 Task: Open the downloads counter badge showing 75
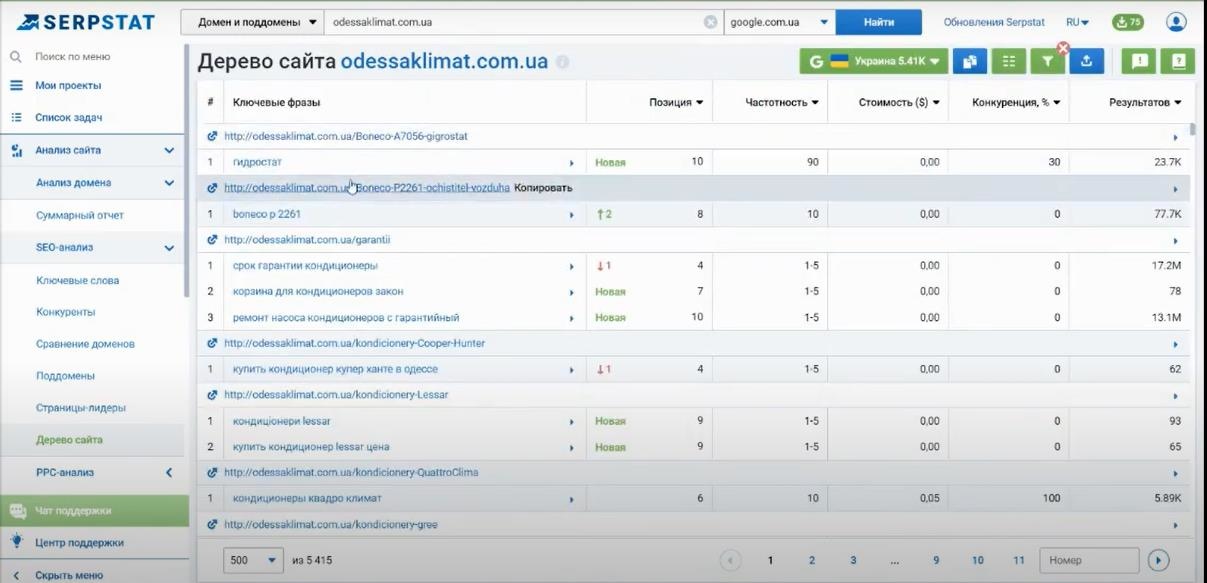pyautogui.click(x=1128, y=22)
